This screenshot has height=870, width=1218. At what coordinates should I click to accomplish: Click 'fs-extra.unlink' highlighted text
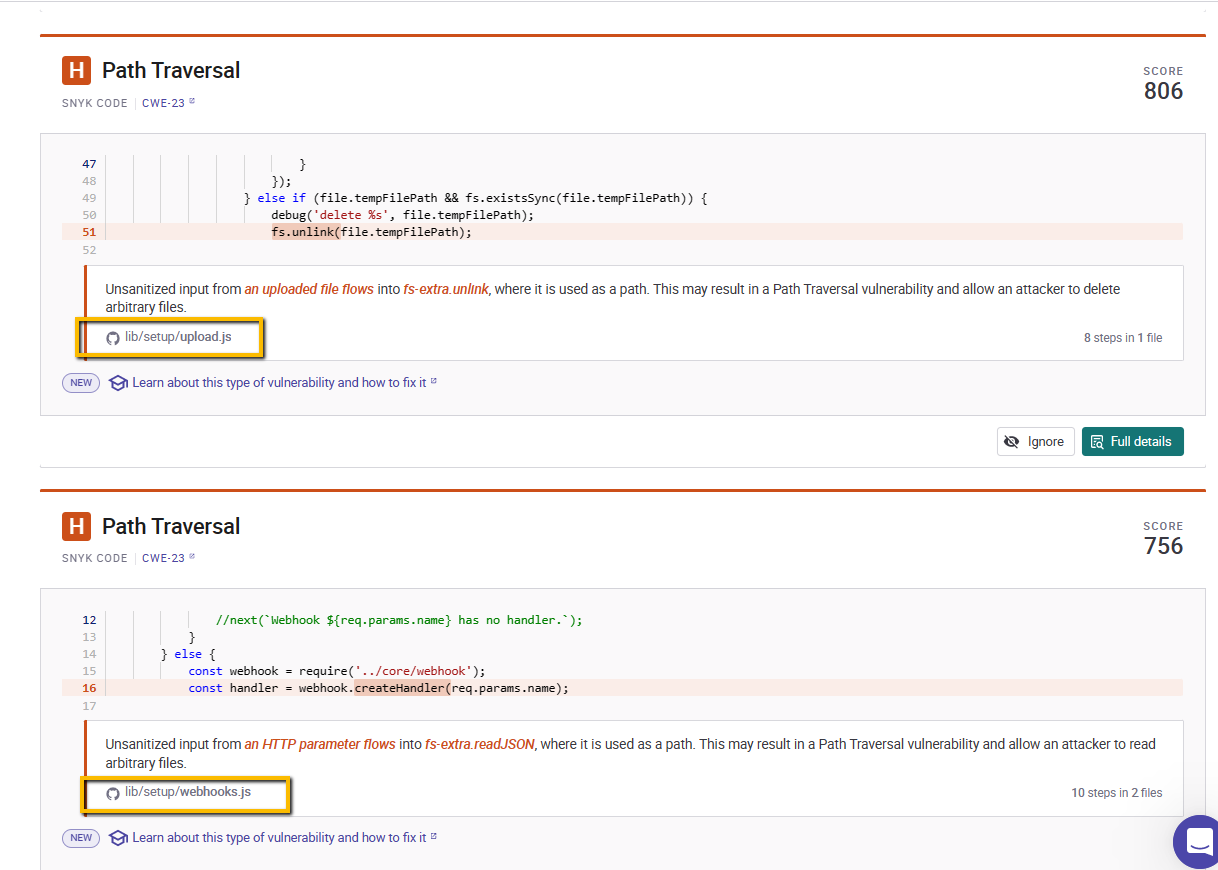point(446,289)
